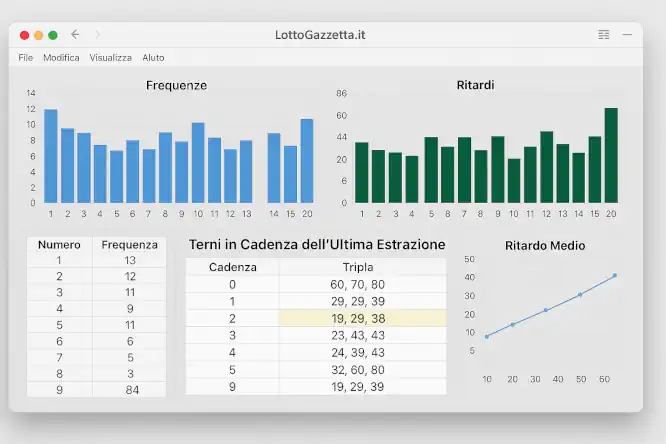Click the green fullscreen window button
The width and height of the screenshot is (666, 444).
click(52, 35)
